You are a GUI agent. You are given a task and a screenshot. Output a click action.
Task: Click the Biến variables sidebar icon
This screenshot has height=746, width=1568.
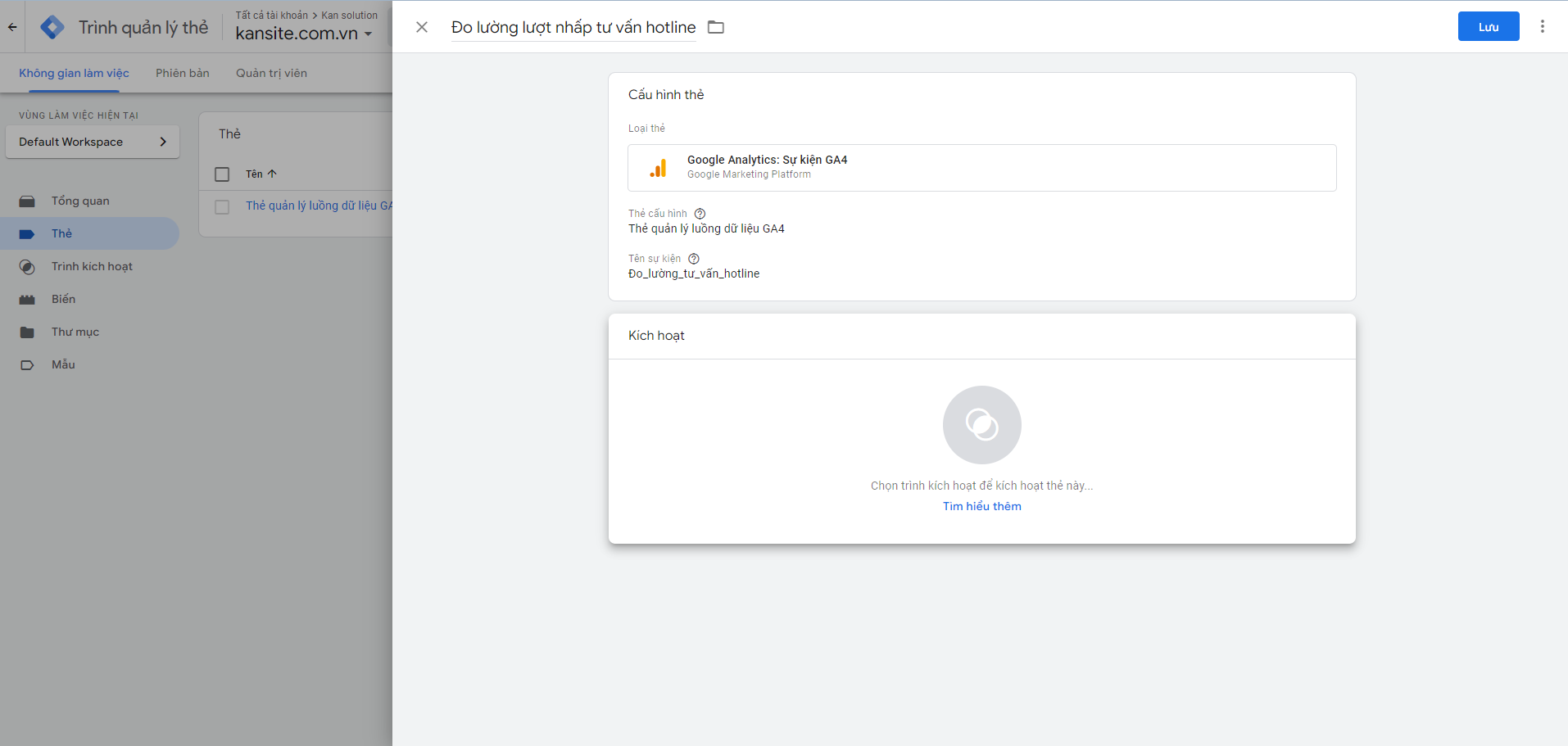(27, 300)
